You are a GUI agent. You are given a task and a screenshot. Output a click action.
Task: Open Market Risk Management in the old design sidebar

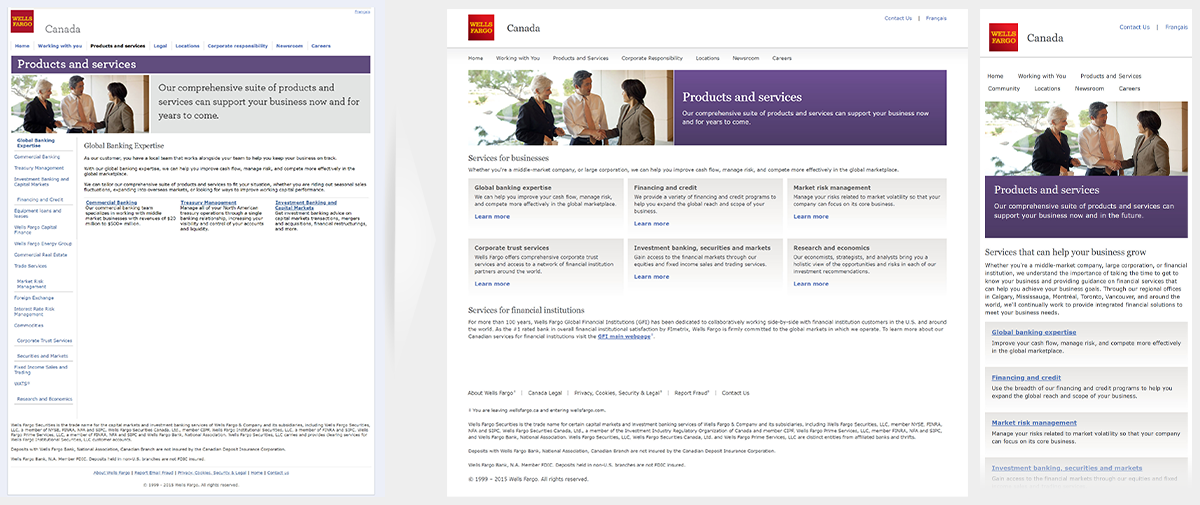pyautogui.click(x=31, y=284)
